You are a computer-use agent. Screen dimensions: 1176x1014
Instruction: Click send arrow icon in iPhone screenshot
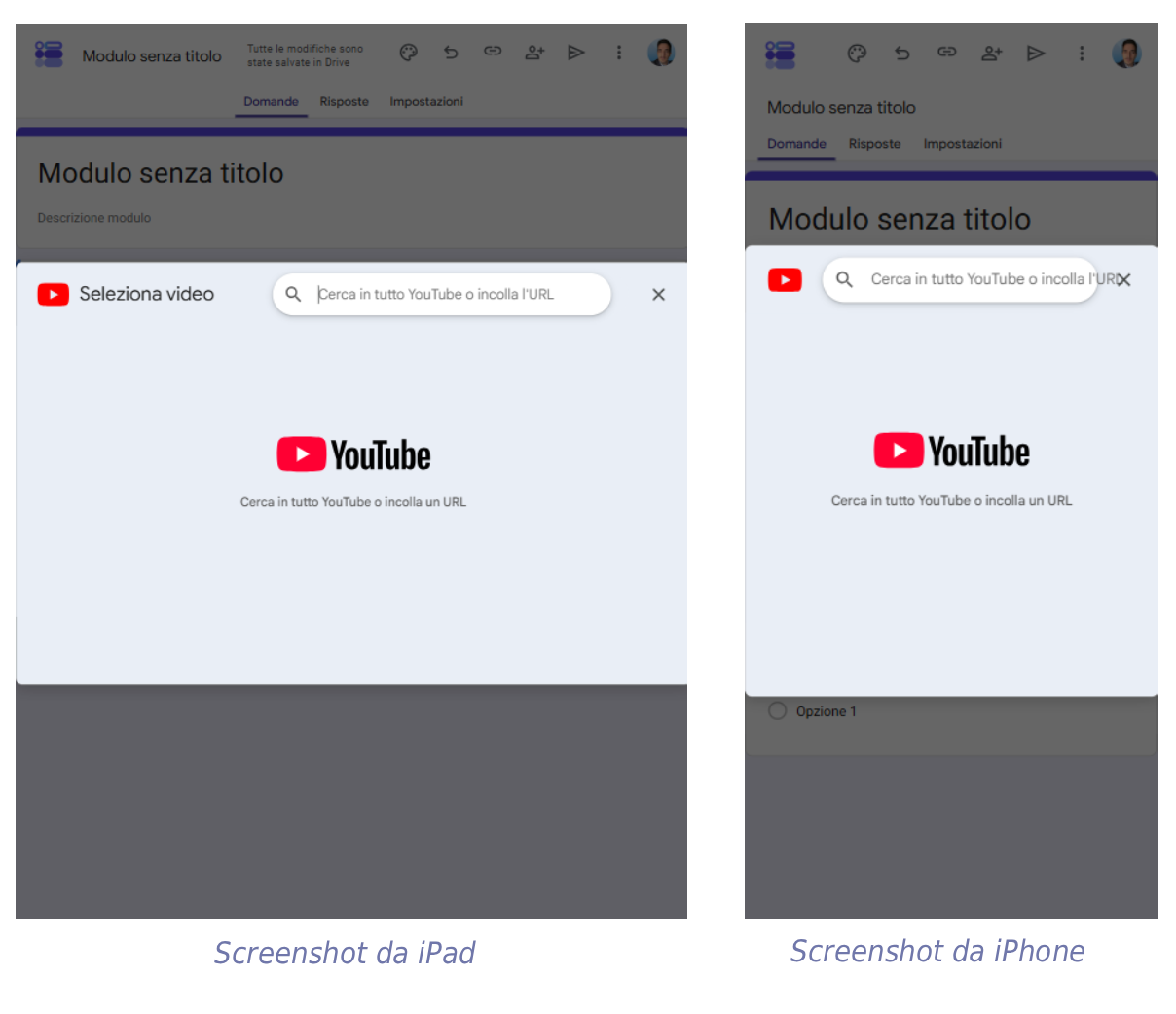tap(1036, 54)
